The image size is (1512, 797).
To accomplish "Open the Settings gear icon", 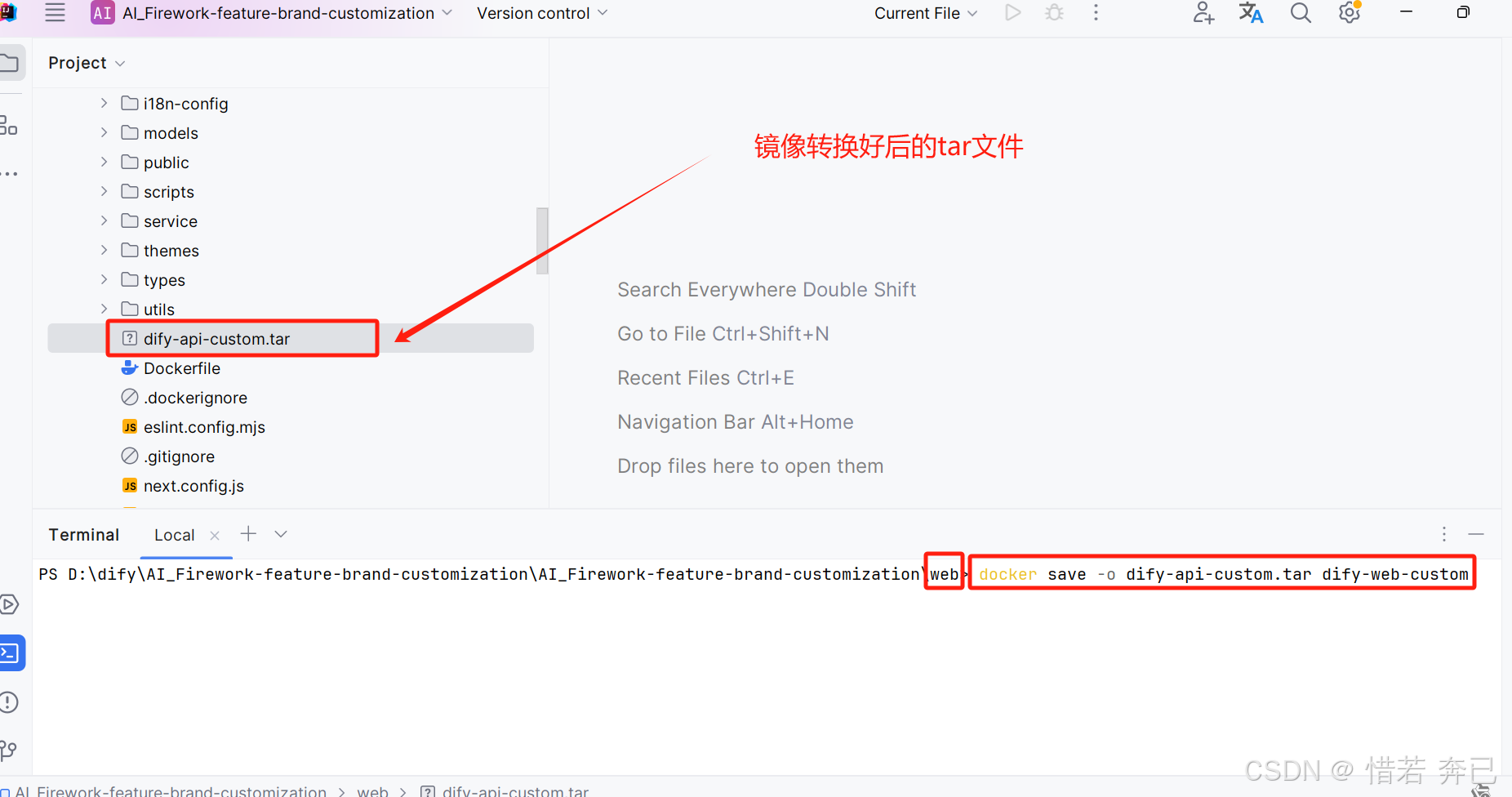I will (x=1349, y=13).
